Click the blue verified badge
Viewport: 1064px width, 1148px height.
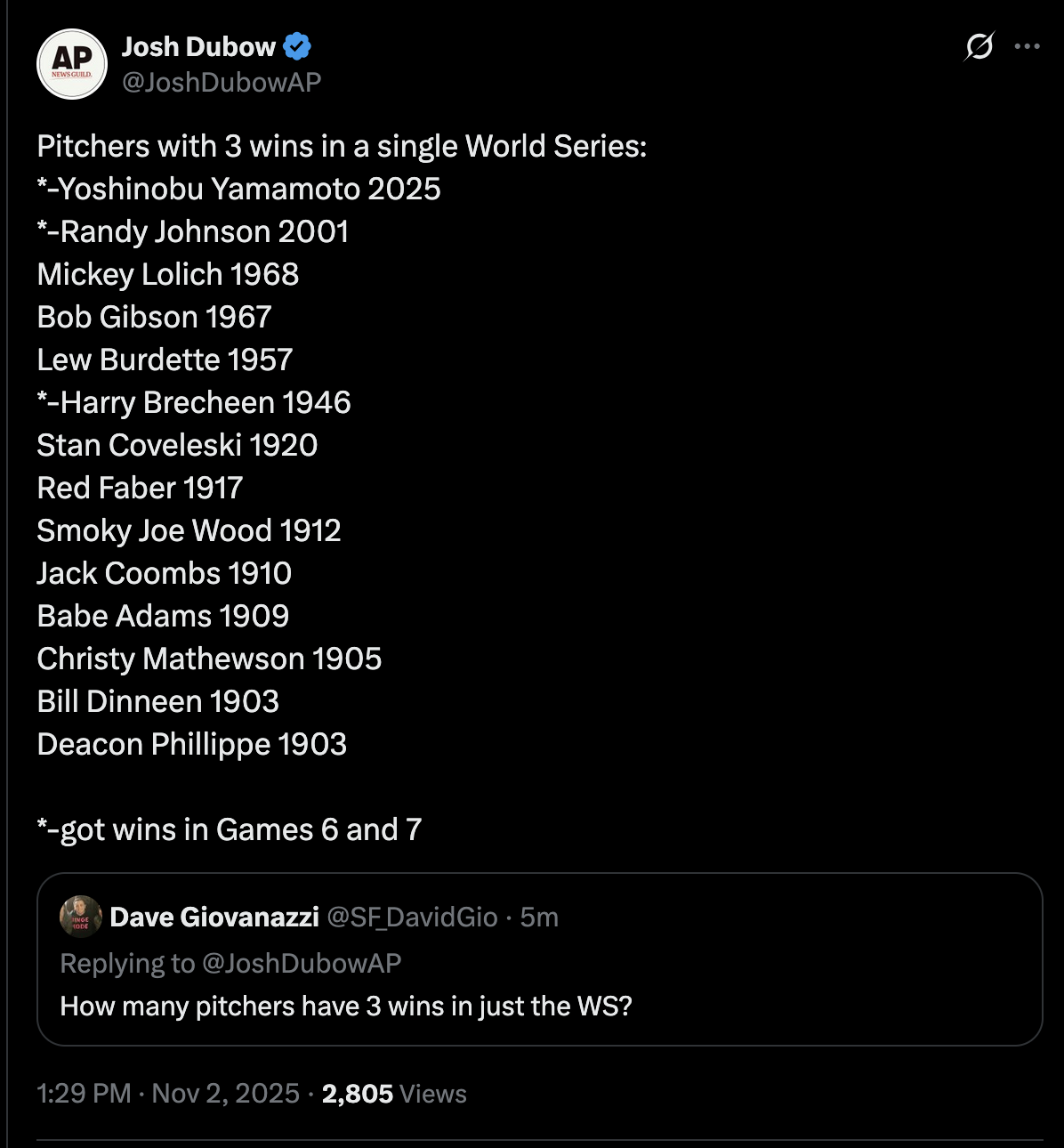[x=297, y=46]
